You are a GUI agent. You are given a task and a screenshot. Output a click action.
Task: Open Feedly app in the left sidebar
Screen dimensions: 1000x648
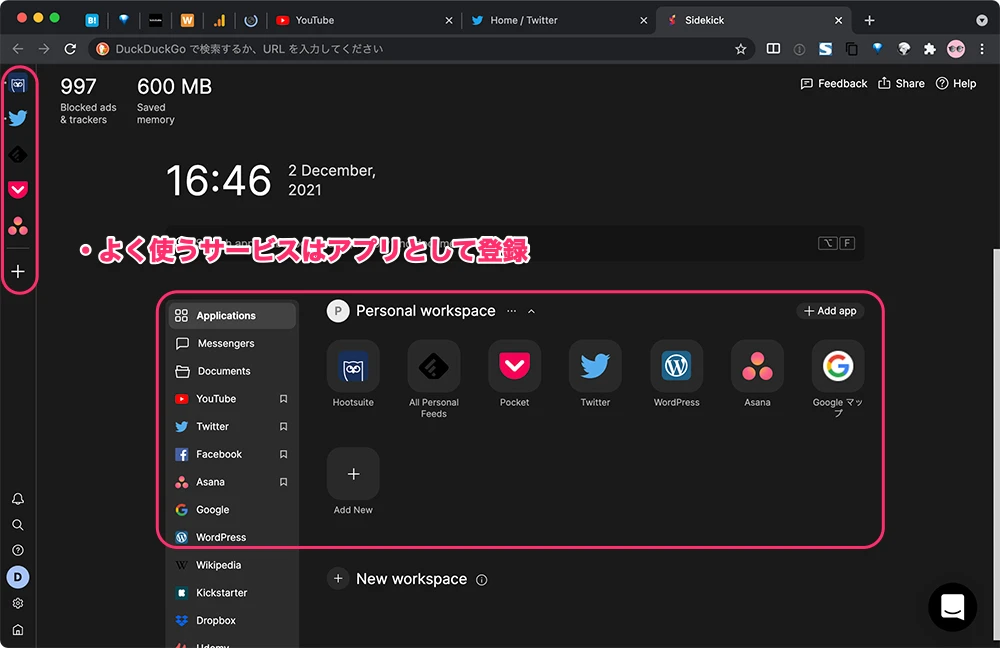click(18, 154)
